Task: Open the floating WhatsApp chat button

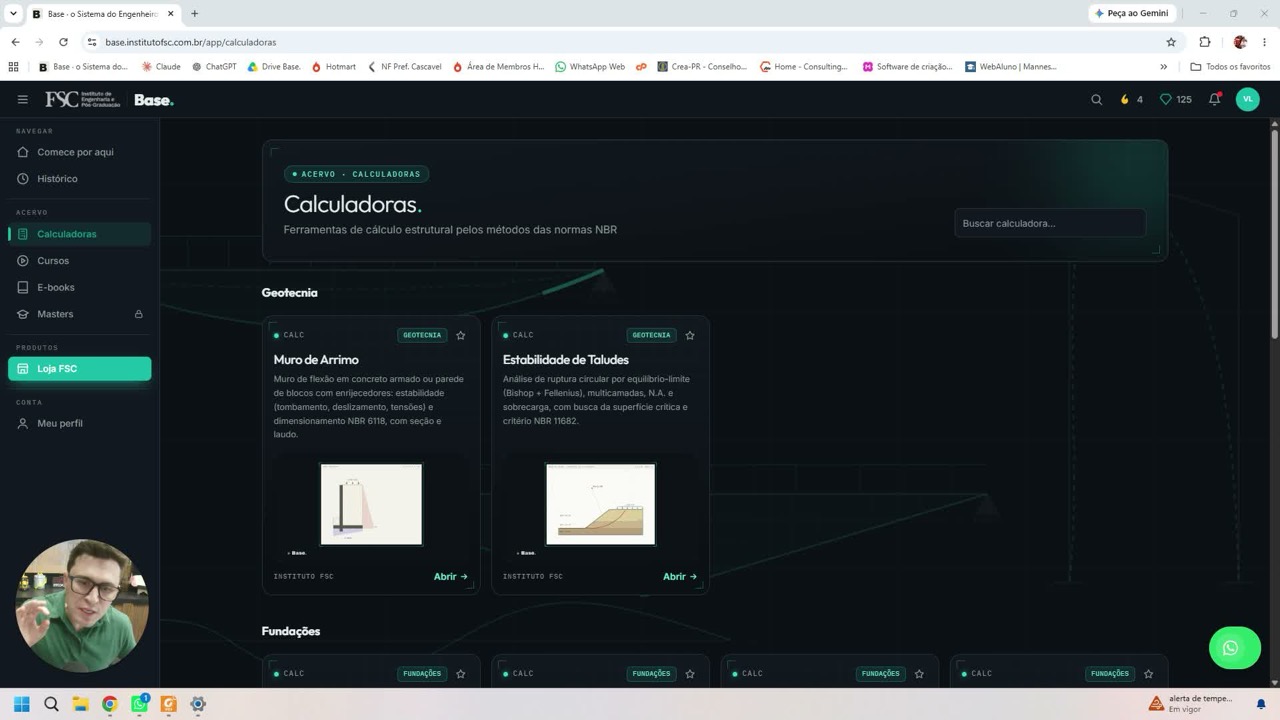Action: click(x=1234, y=648)
